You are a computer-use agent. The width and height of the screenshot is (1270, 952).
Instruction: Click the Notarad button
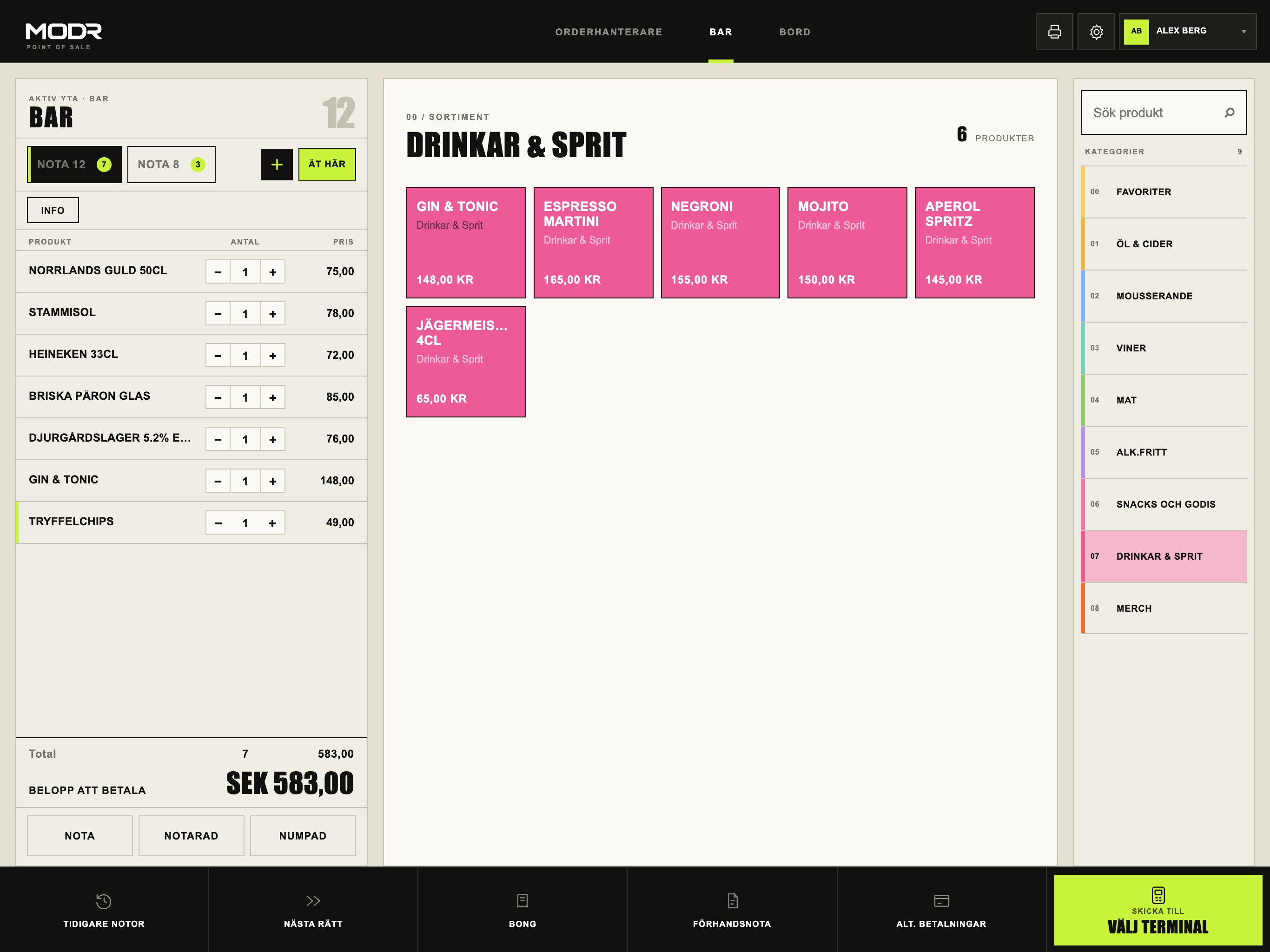coord(191,835)
